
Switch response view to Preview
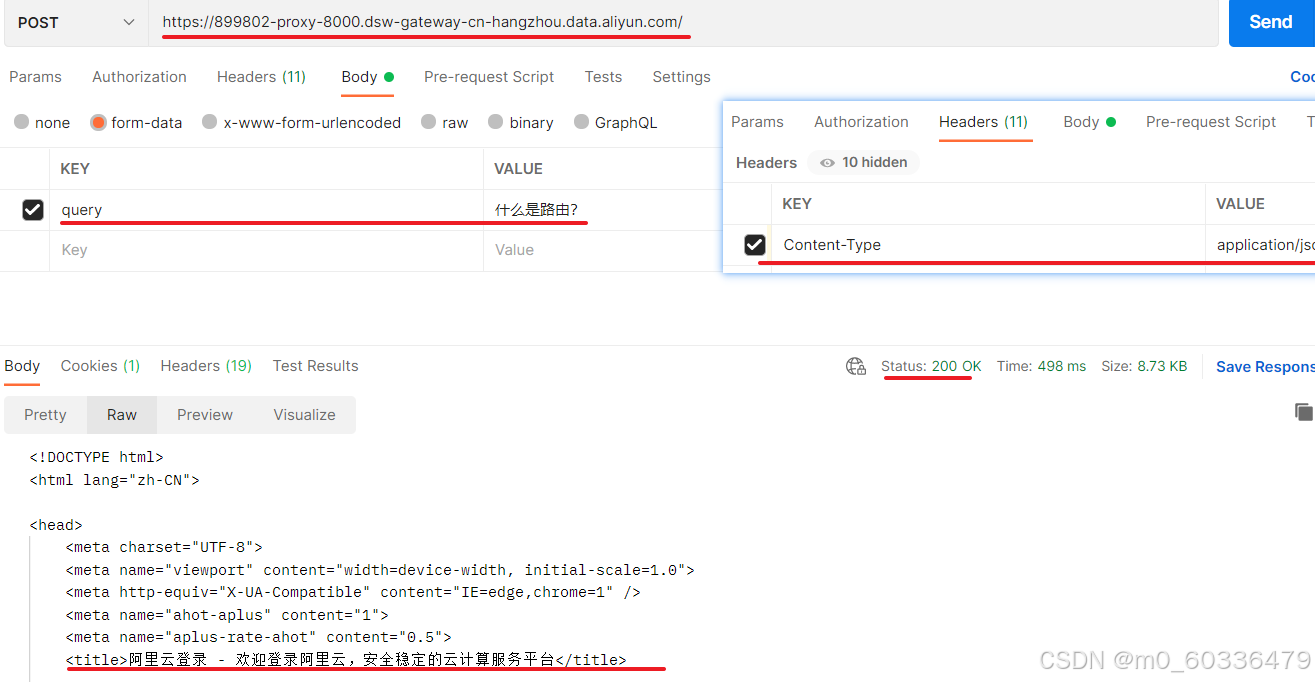(205, 415)
